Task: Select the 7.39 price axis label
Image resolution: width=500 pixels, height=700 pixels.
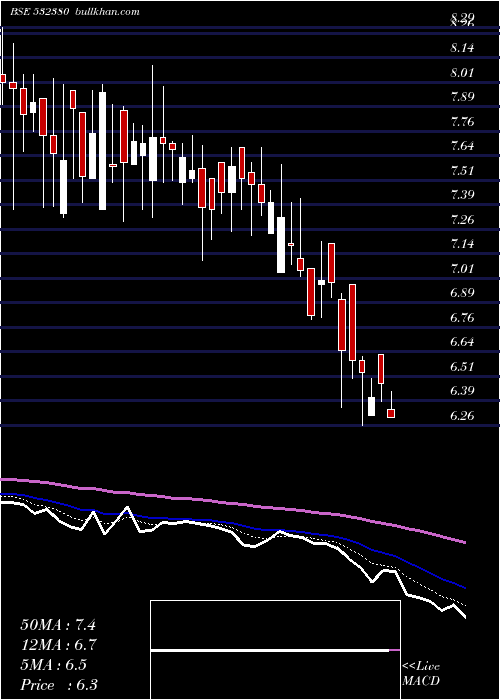Action: (x=462, y=195)
